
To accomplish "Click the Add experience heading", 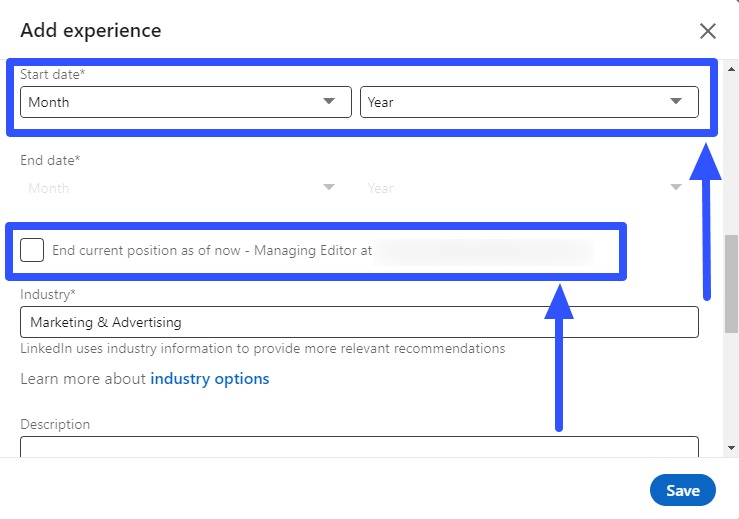I will (x=91, y=30).
